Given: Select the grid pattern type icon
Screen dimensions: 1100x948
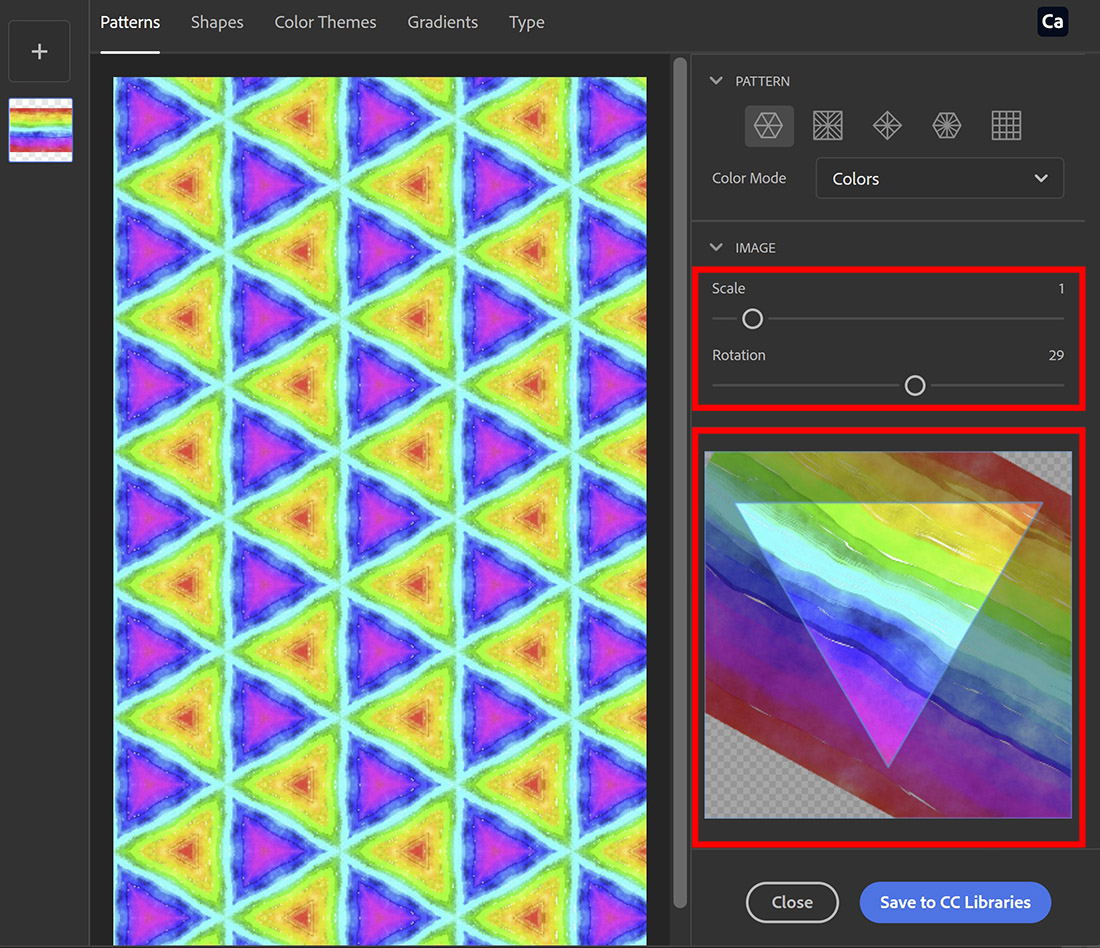Looking at the screenshot, I should (1005, 125).
